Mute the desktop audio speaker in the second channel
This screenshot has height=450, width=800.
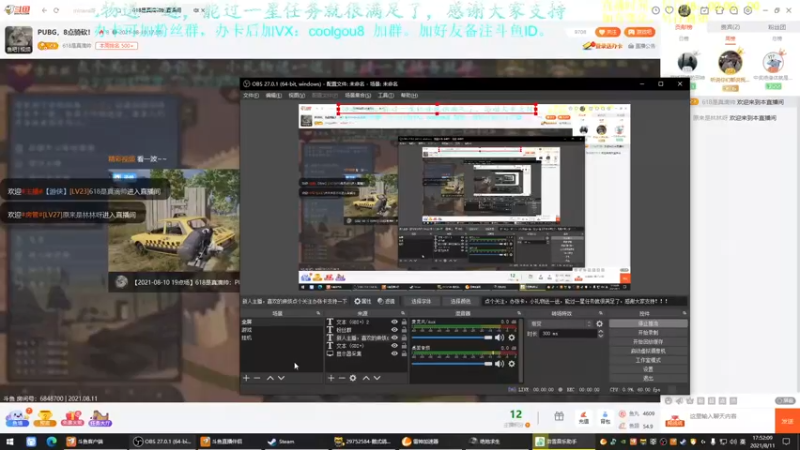(x=499, y=364)
